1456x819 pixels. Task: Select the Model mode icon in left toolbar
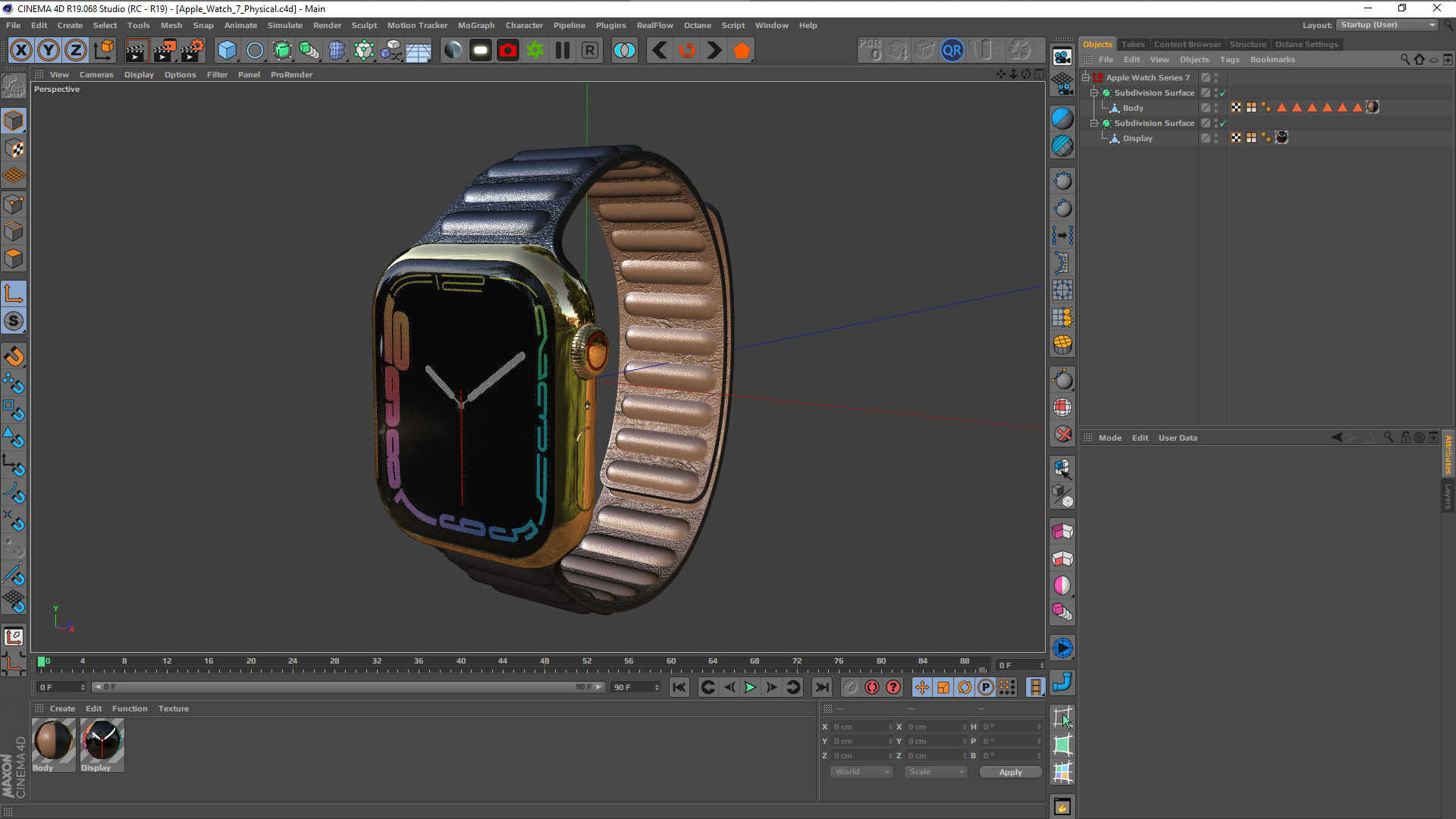tap(14, 121)
